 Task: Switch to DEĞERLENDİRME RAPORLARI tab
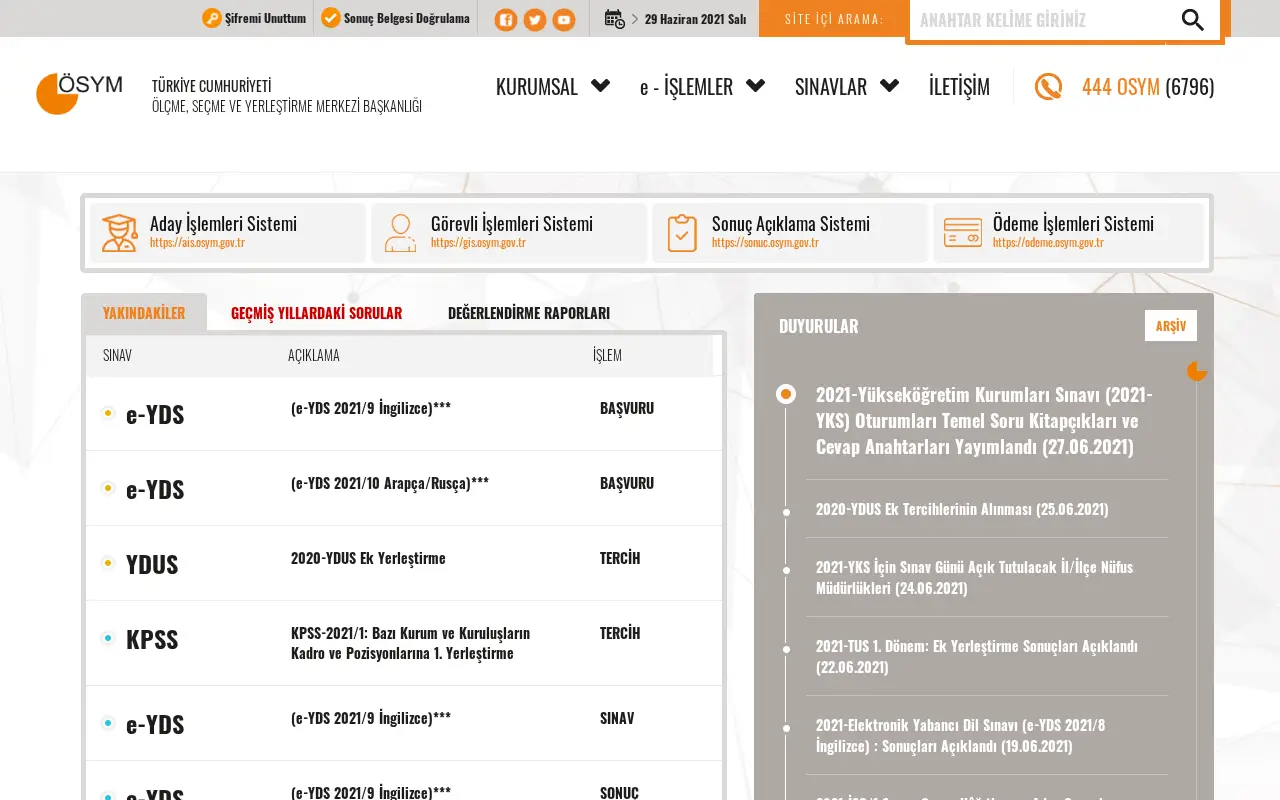(529, 313)
